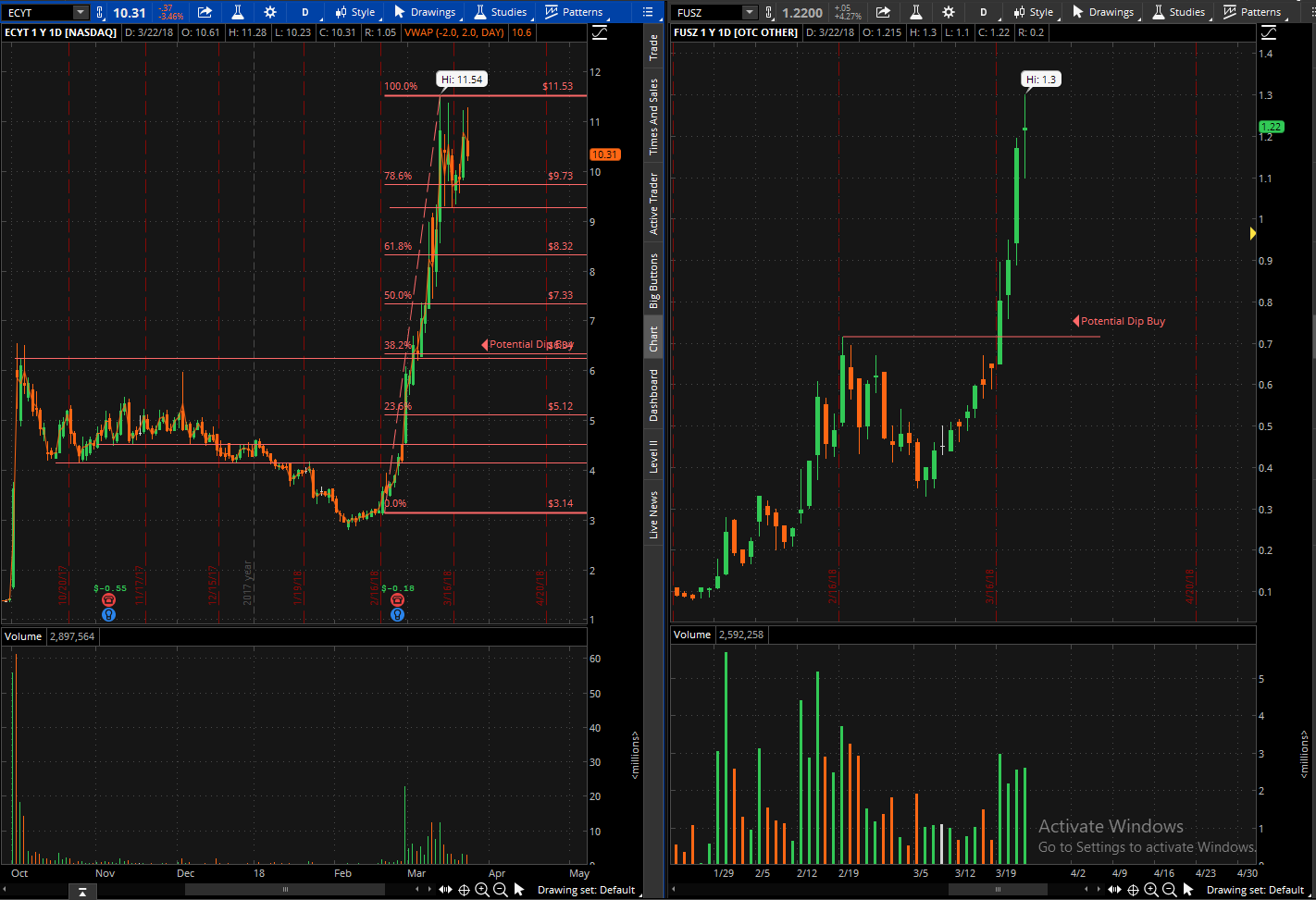
Task: Click the red earnings phone icon near February
Action: coord(397,600)
